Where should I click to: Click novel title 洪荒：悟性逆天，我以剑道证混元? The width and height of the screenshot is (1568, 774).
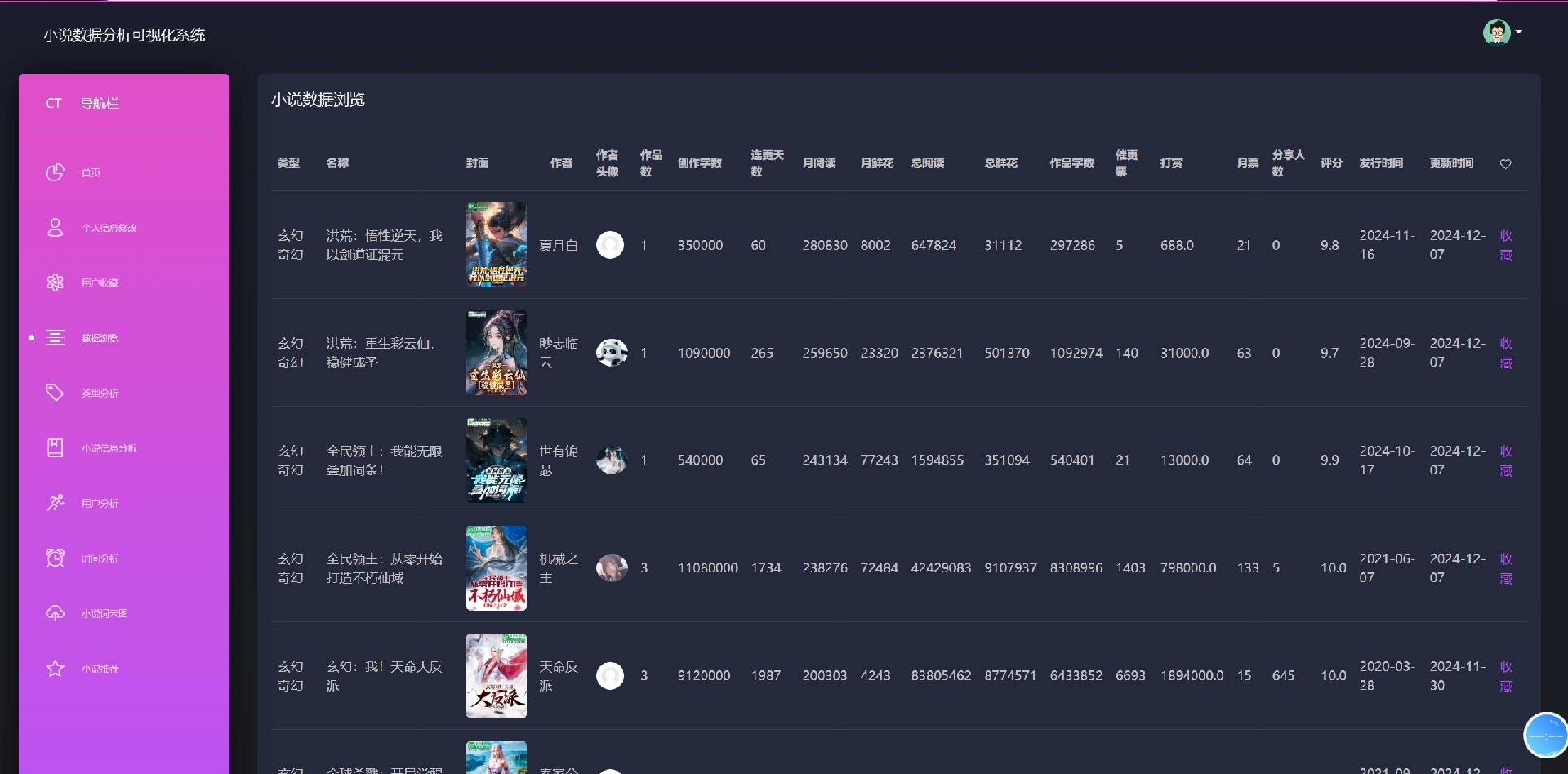385,245
